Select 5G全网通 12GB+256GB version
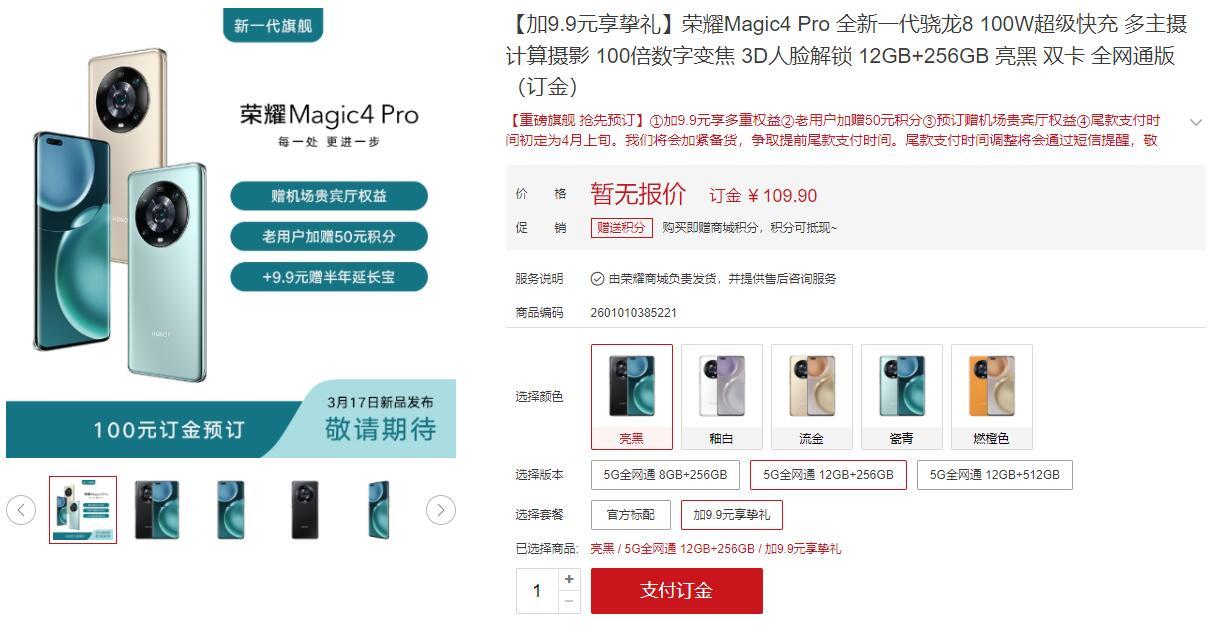The width and height of the screenshot is (1216, 632). (x=828, y=475)
